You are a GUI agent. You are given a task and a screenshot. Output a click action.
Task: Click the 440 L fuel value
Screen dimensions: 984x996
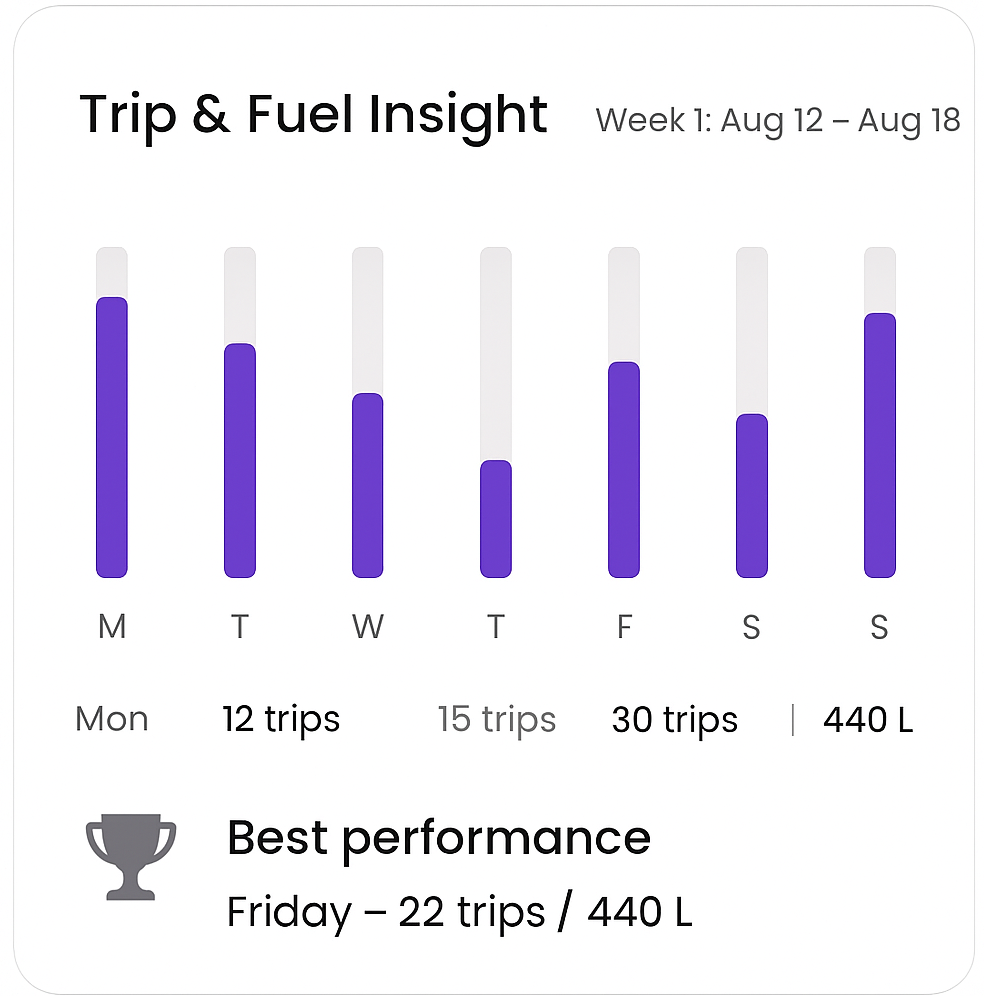[x=868, y=720]
